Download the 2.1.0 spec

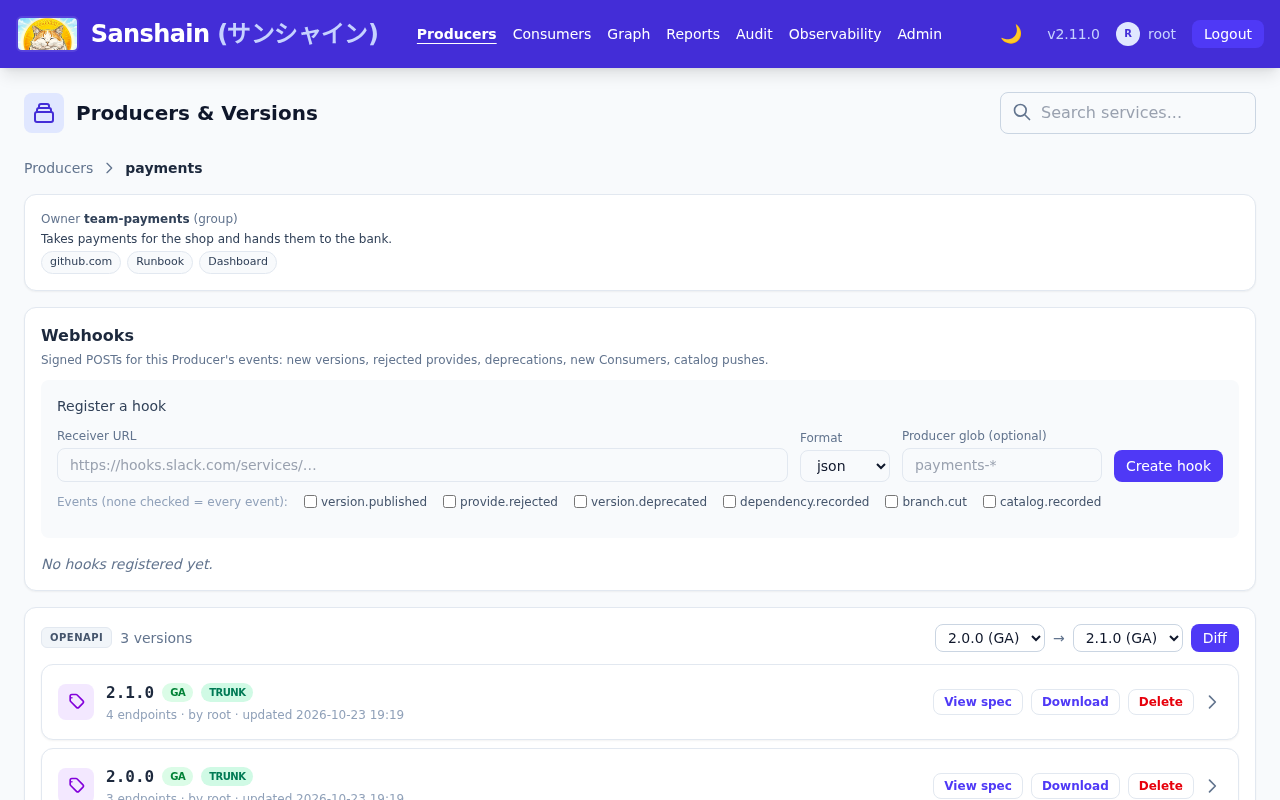click(1075, 702)
